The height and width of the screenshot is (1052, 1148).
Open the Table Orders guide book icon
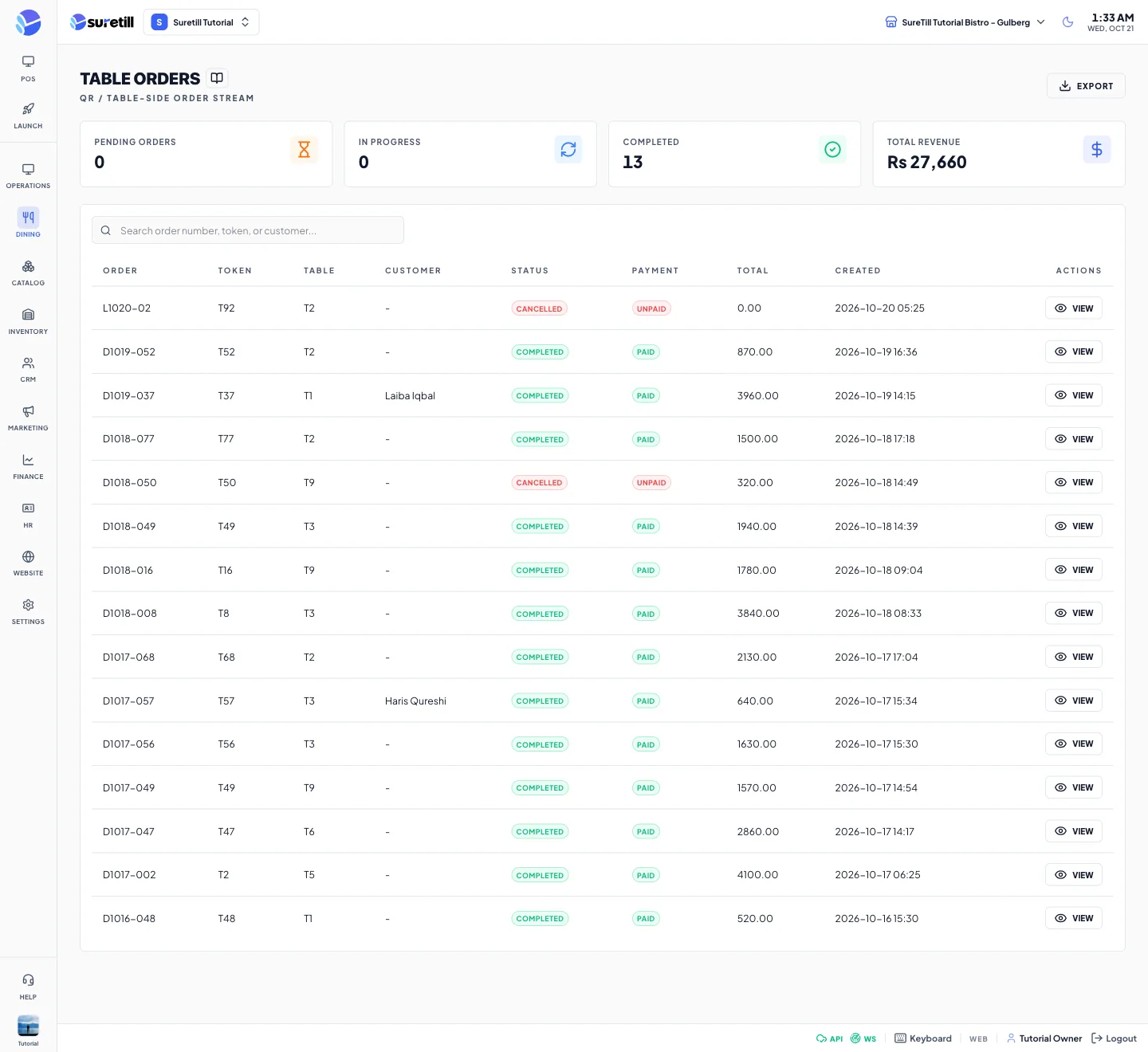click(217, 78)
